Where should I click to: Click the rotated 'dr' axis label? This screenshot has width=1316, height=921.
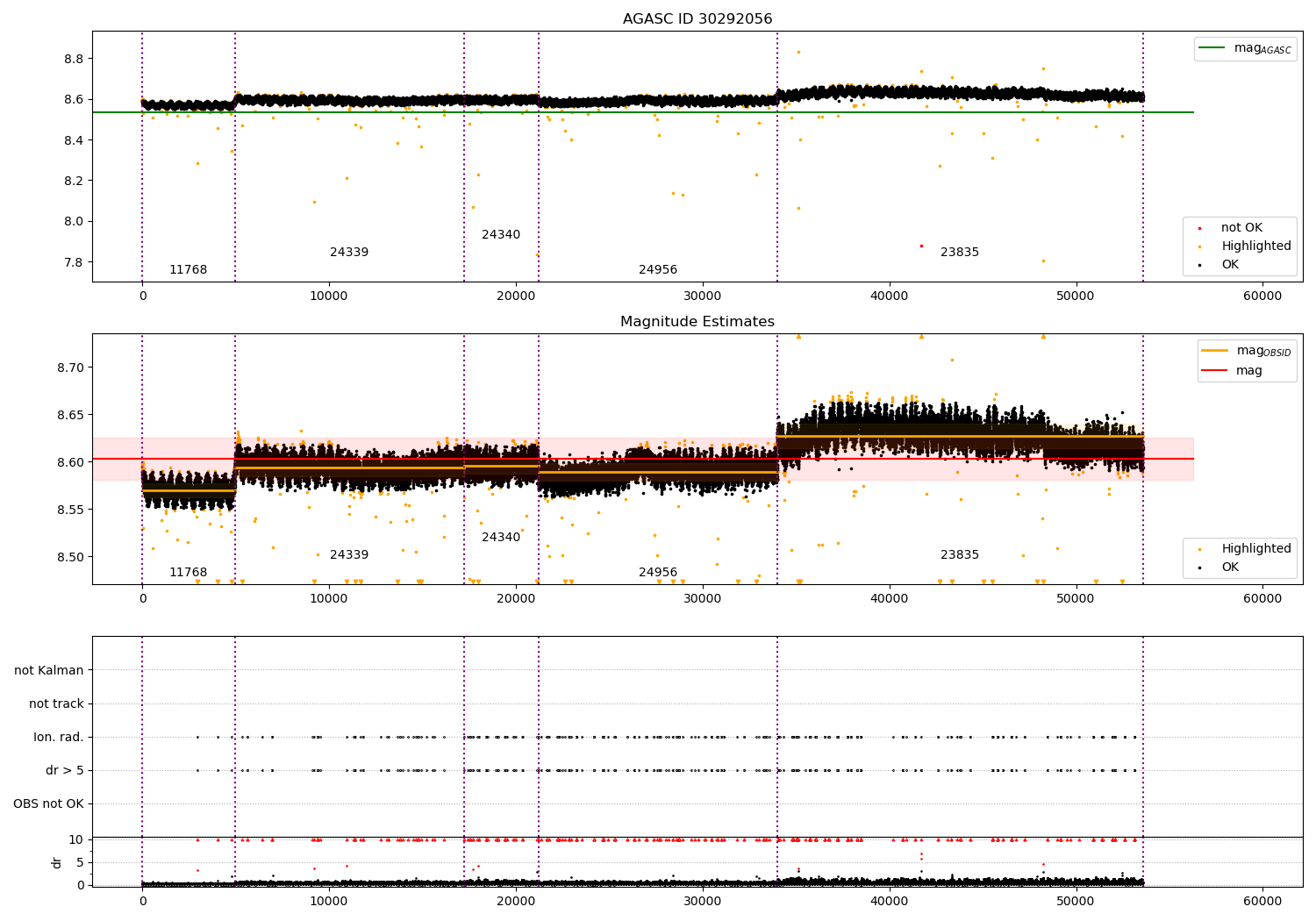[x=57, y=862]
